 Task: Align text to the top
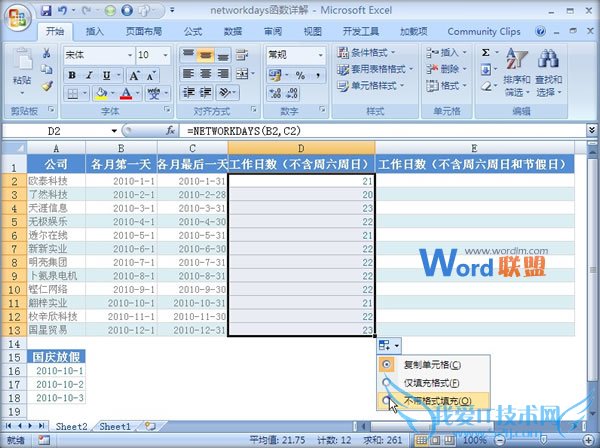coord(188,55)
